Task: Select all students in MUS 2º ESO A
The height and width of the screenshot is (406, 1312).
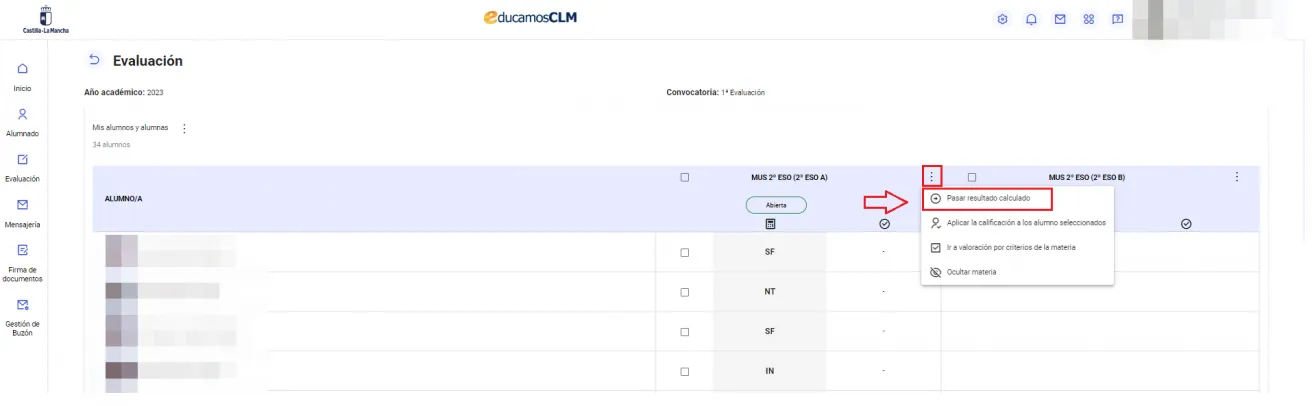Action: pyautogui.click(x=685, y=177)
